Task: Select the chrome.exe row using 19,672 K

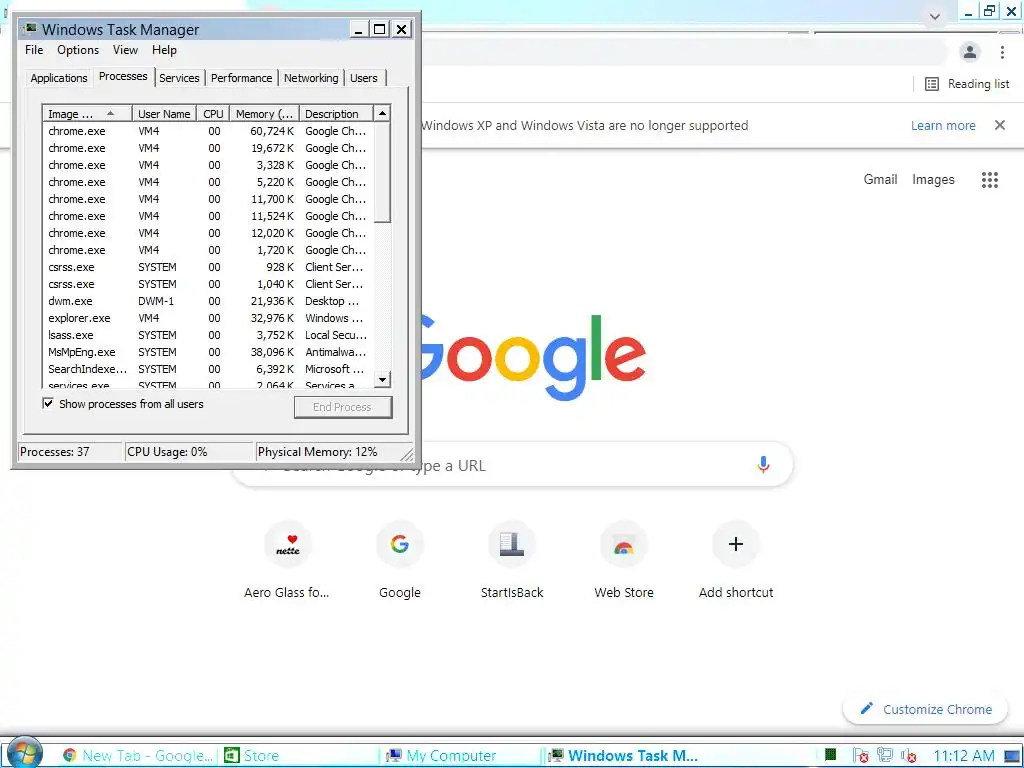Action: click(208, 148)
